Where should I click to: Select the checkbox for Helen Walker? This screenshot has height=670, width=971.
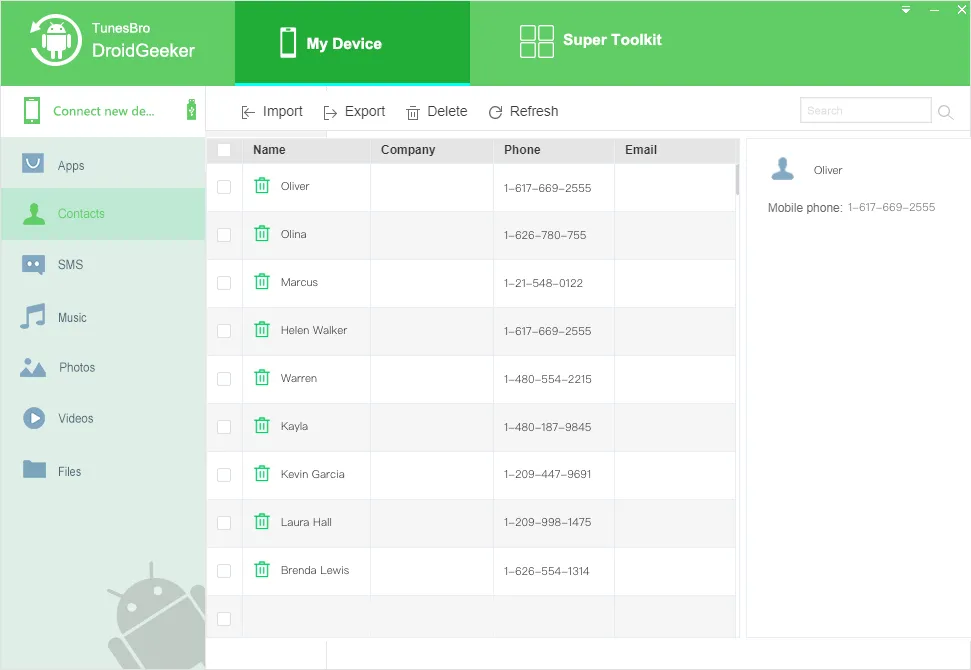[x=224, y=331]
